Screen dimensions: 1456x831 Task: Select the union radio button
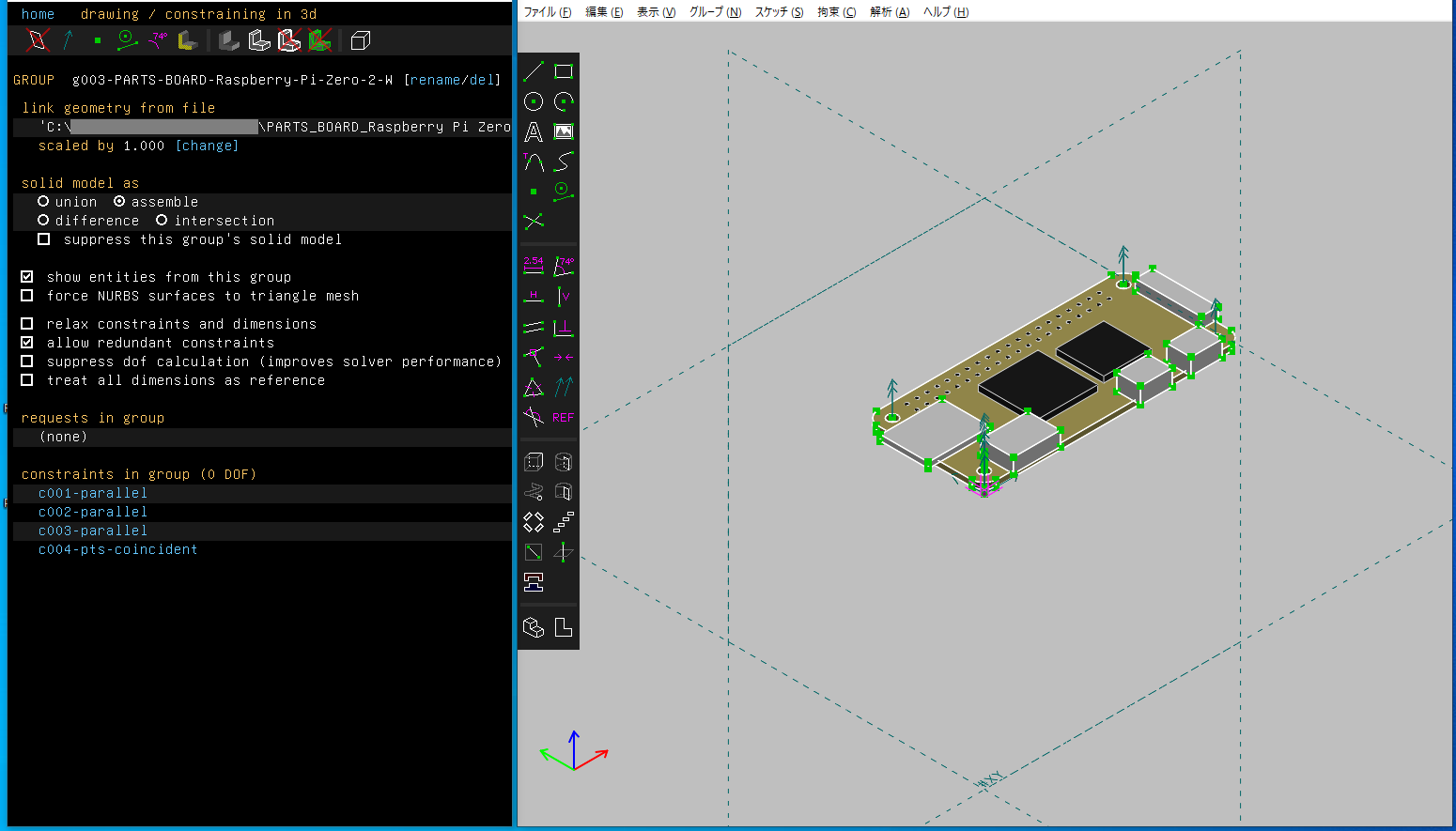click(43, 202)
